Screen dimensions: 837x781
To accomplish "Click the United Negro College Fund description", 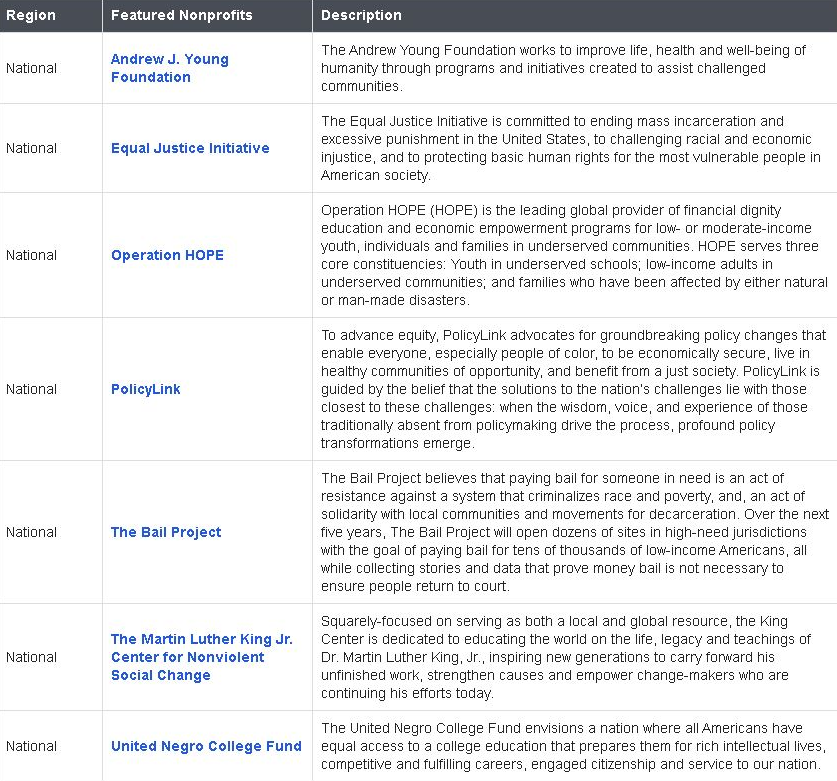I will pos(573,746).
